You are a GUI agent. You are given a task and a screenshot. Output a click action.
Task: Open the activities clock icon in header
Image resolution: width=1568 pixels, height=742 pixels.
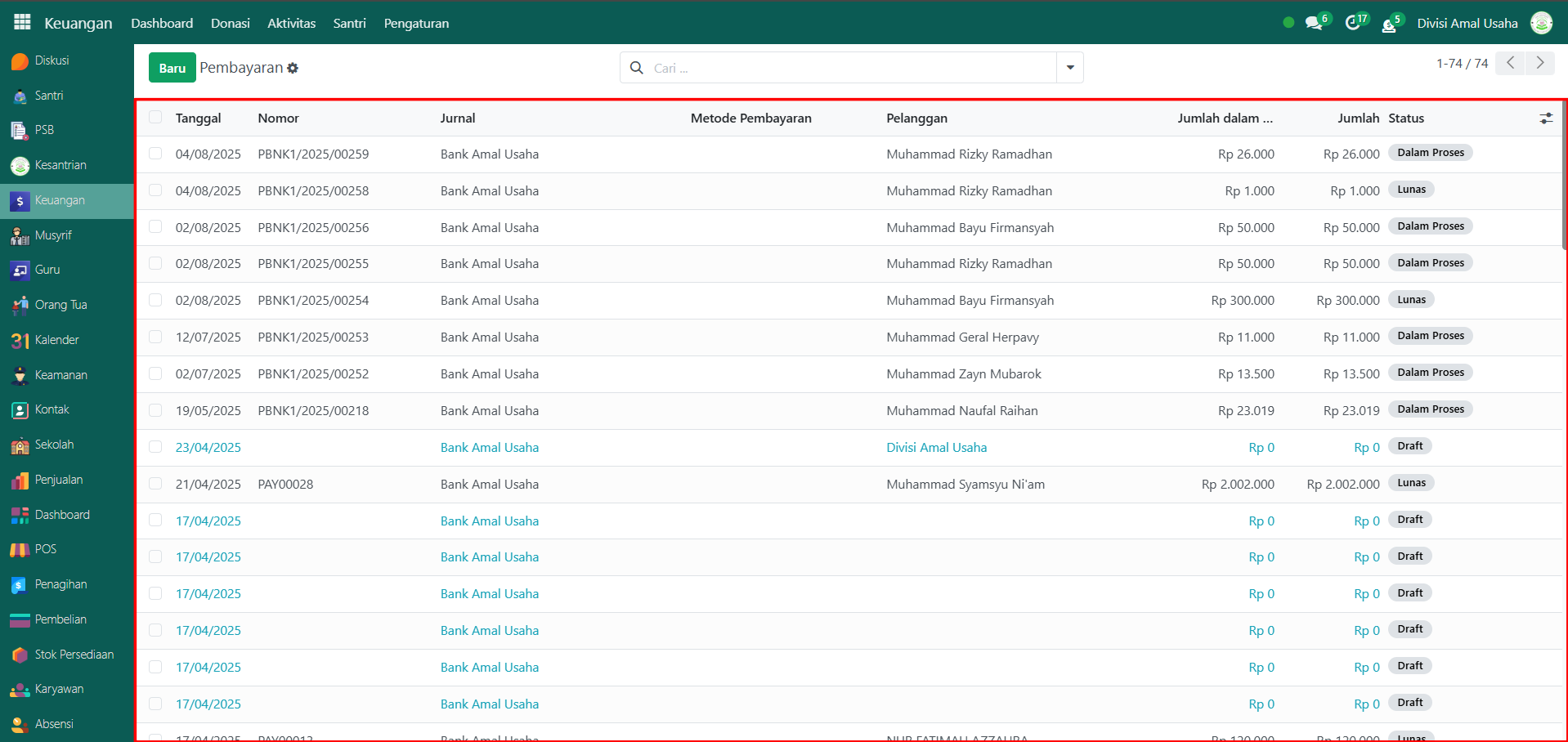coord(1352,23)
